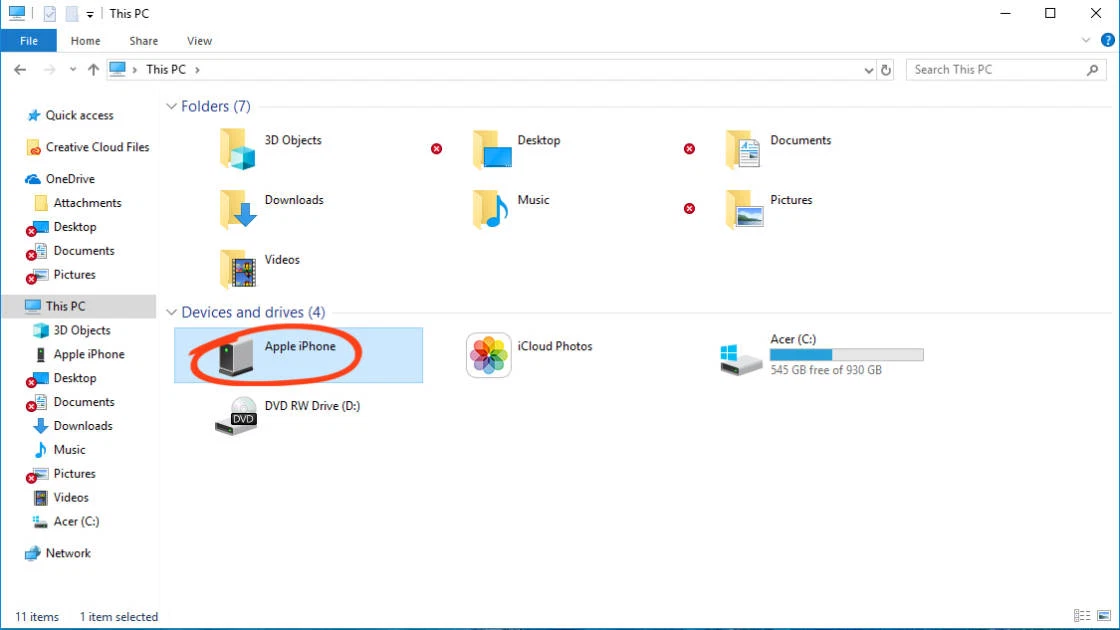Image resolution: width=1120 pixels, height=630 pixels.
Task: Click the up-to-parent-folder arrow
Action: pyautogui.click(x=93, y=69)
